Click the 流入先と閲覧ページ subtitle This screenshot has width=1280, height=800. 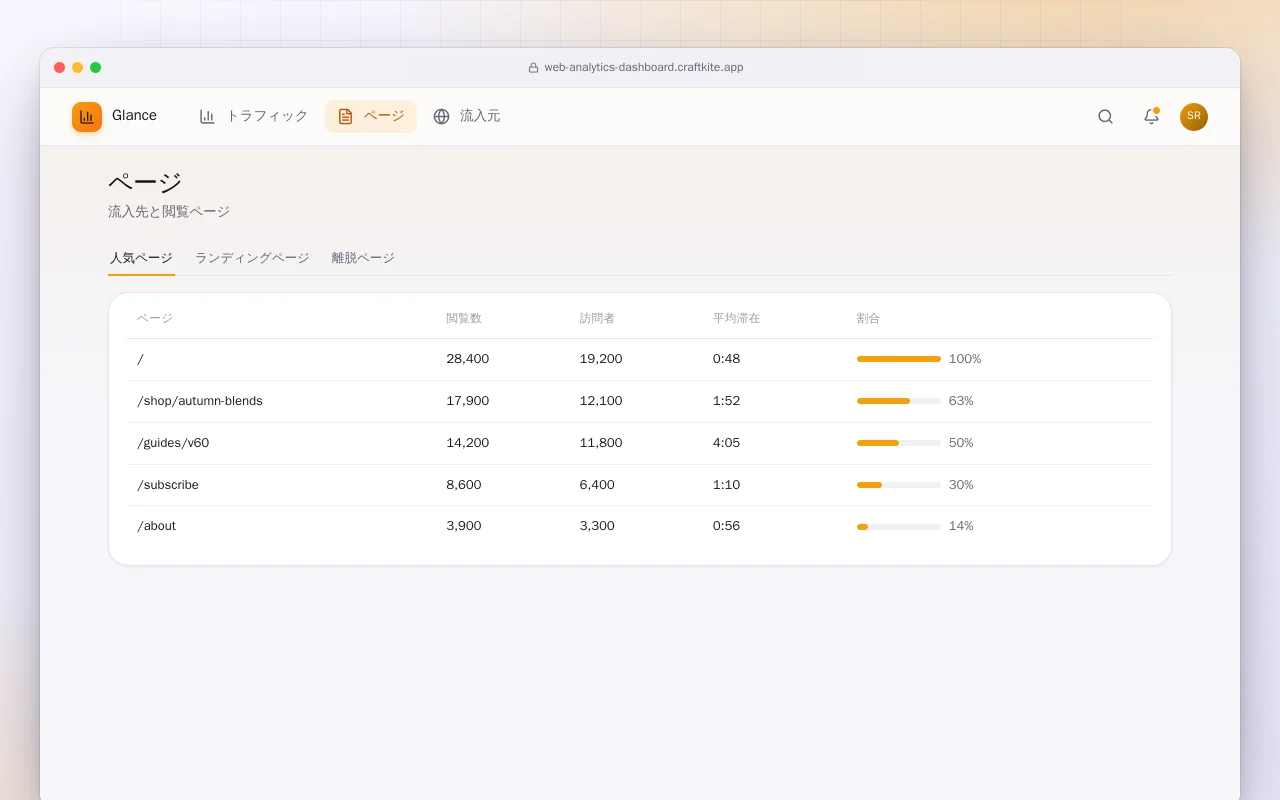(169, 212)
